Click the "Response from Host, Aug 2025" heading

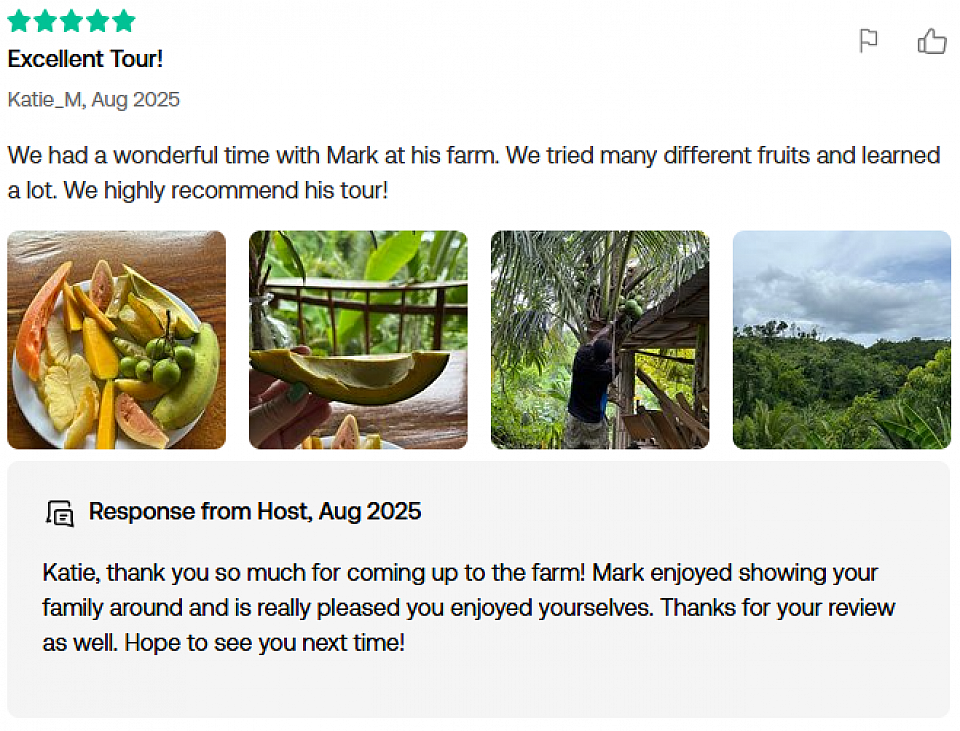coord(255,512)
